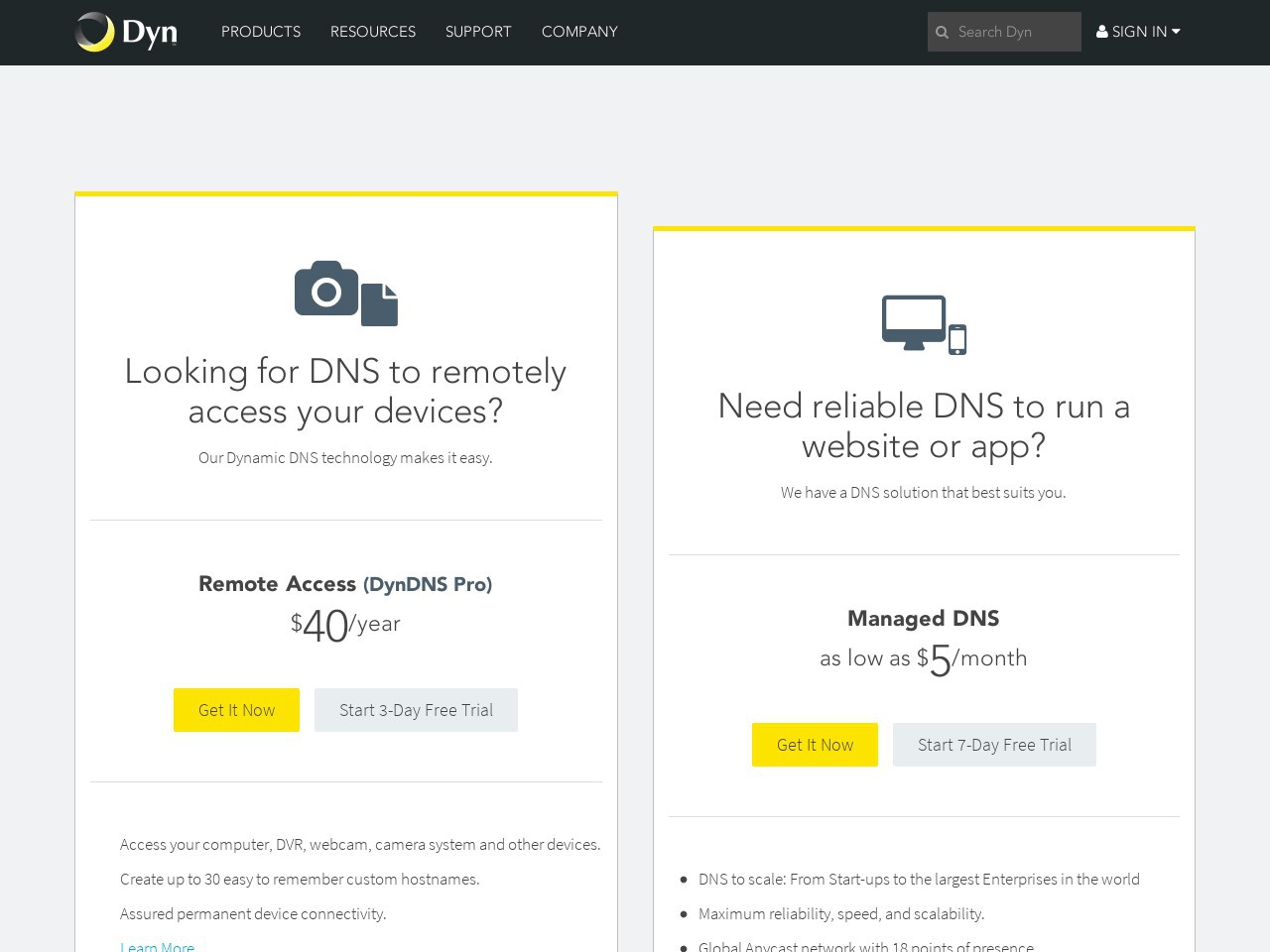Click 'Assured permanent device connectivity.' line
The image size is (1270, 952).
point(253,913)
